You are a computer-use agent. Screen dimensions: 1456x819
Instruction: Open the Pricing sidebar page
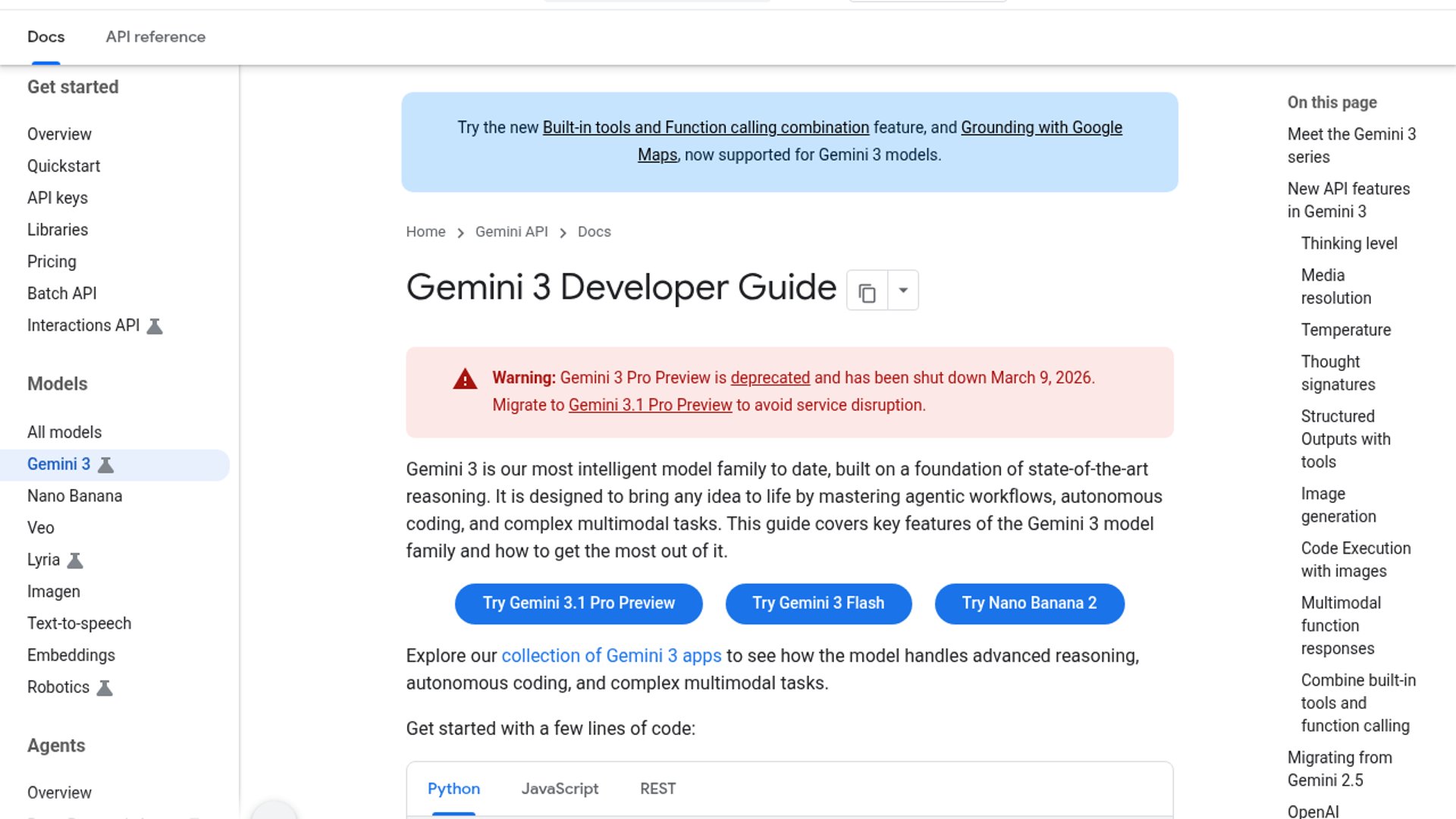pos(52,262)
